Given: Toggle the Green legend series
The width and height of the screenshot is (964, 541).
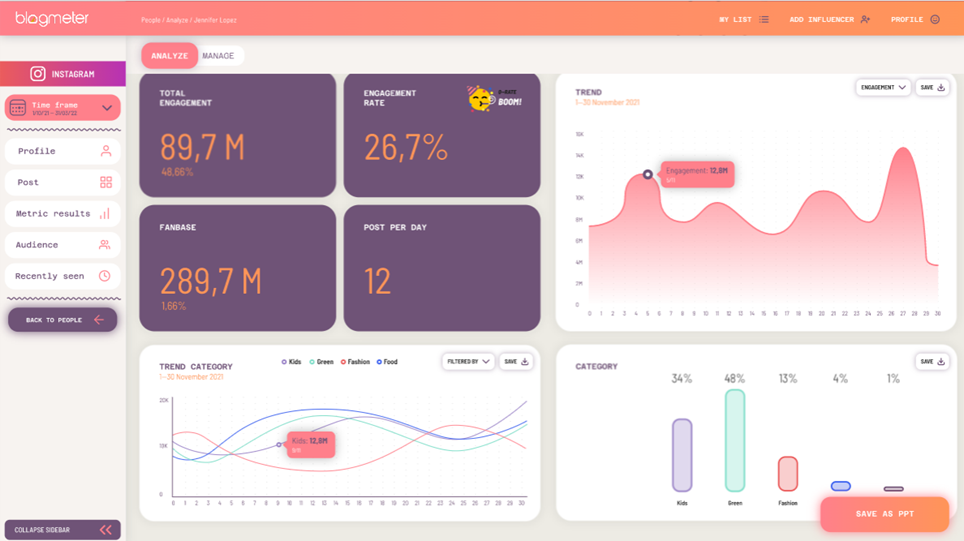Looking at the screenshot, I should tap(322, 362).
